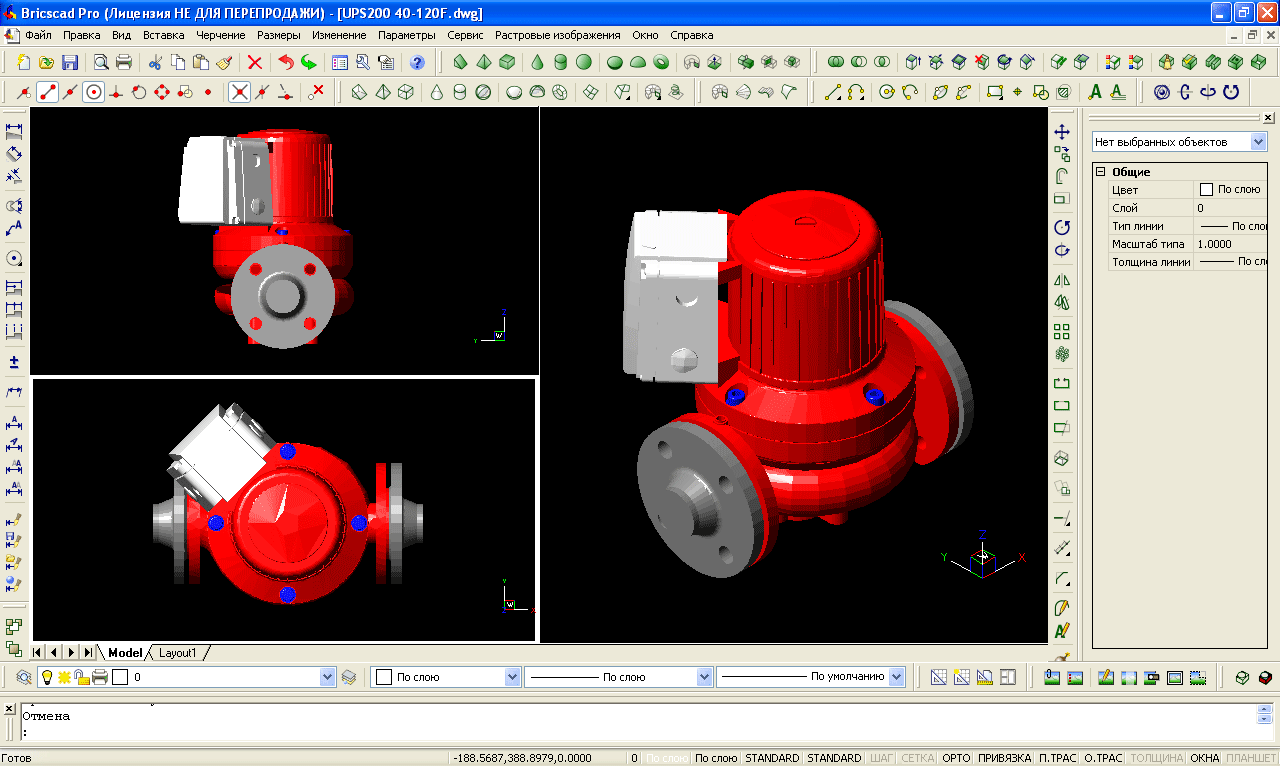Save drawing with the floppy disk icon

[70, 62]
